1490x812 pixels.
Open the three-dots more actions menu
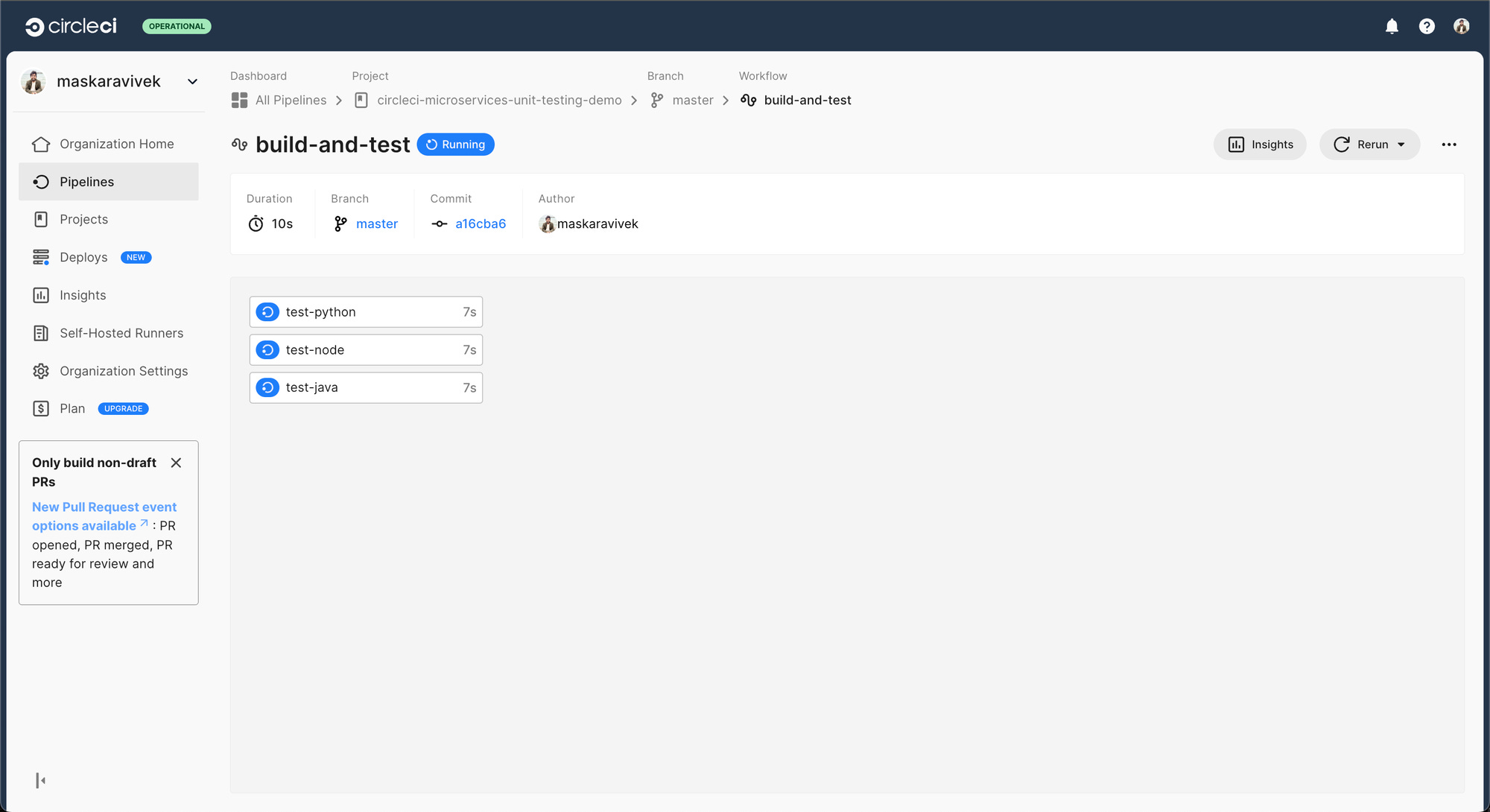click(1448, 145)
